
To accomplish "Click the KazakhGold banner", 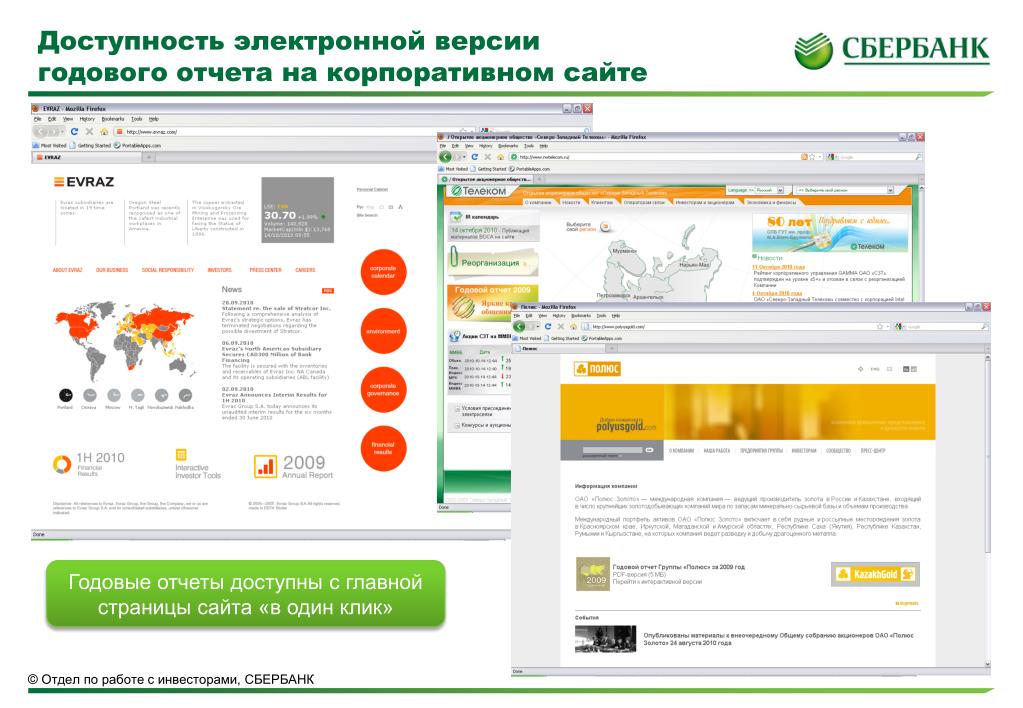I will coord(875,574).
